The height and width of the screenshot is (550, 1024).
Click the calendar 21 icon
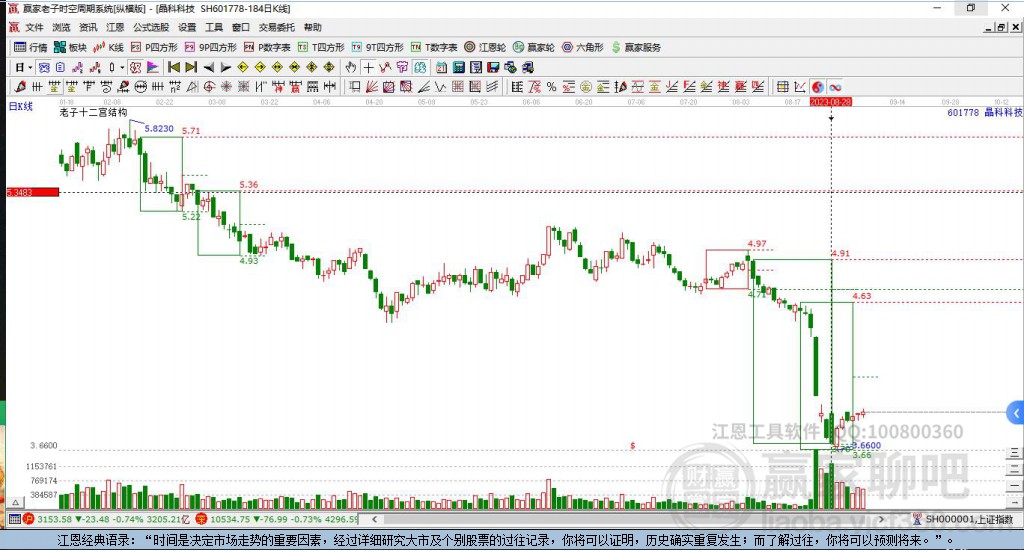click(441, 67)
